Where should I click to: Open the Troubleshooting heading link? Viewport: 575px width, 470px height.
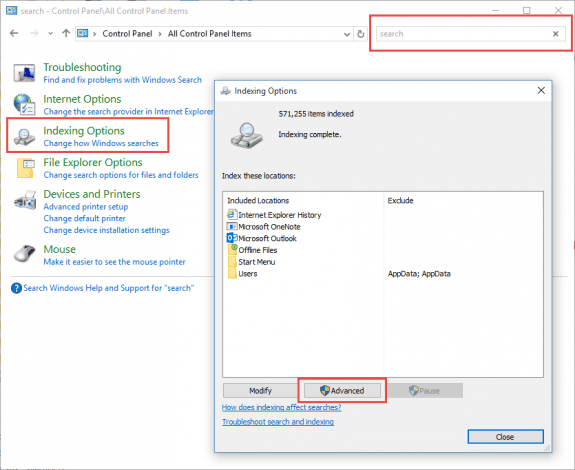82,67
